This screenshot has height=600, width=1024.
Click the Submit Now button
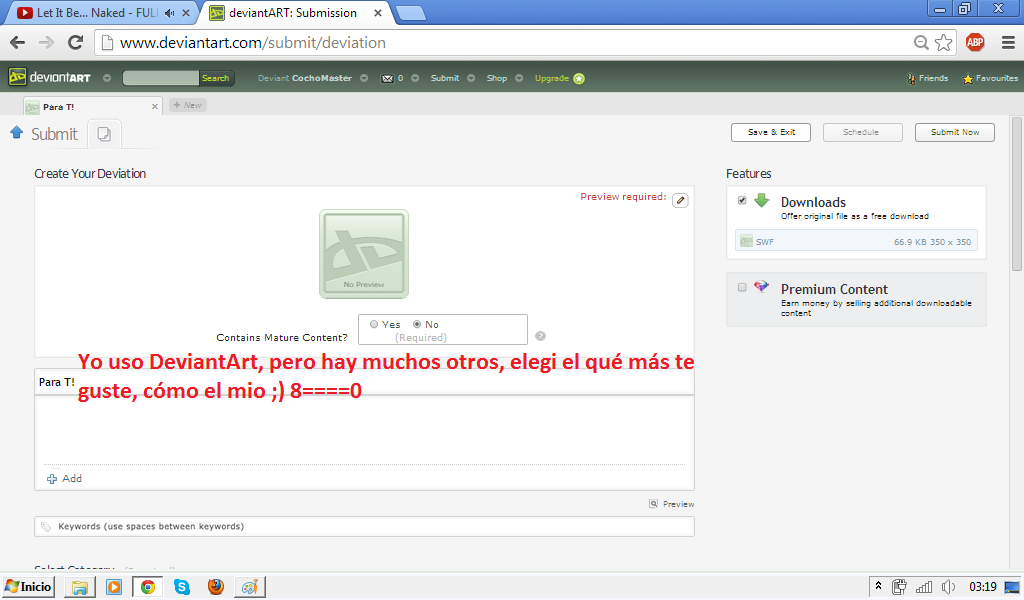[955, 133]
